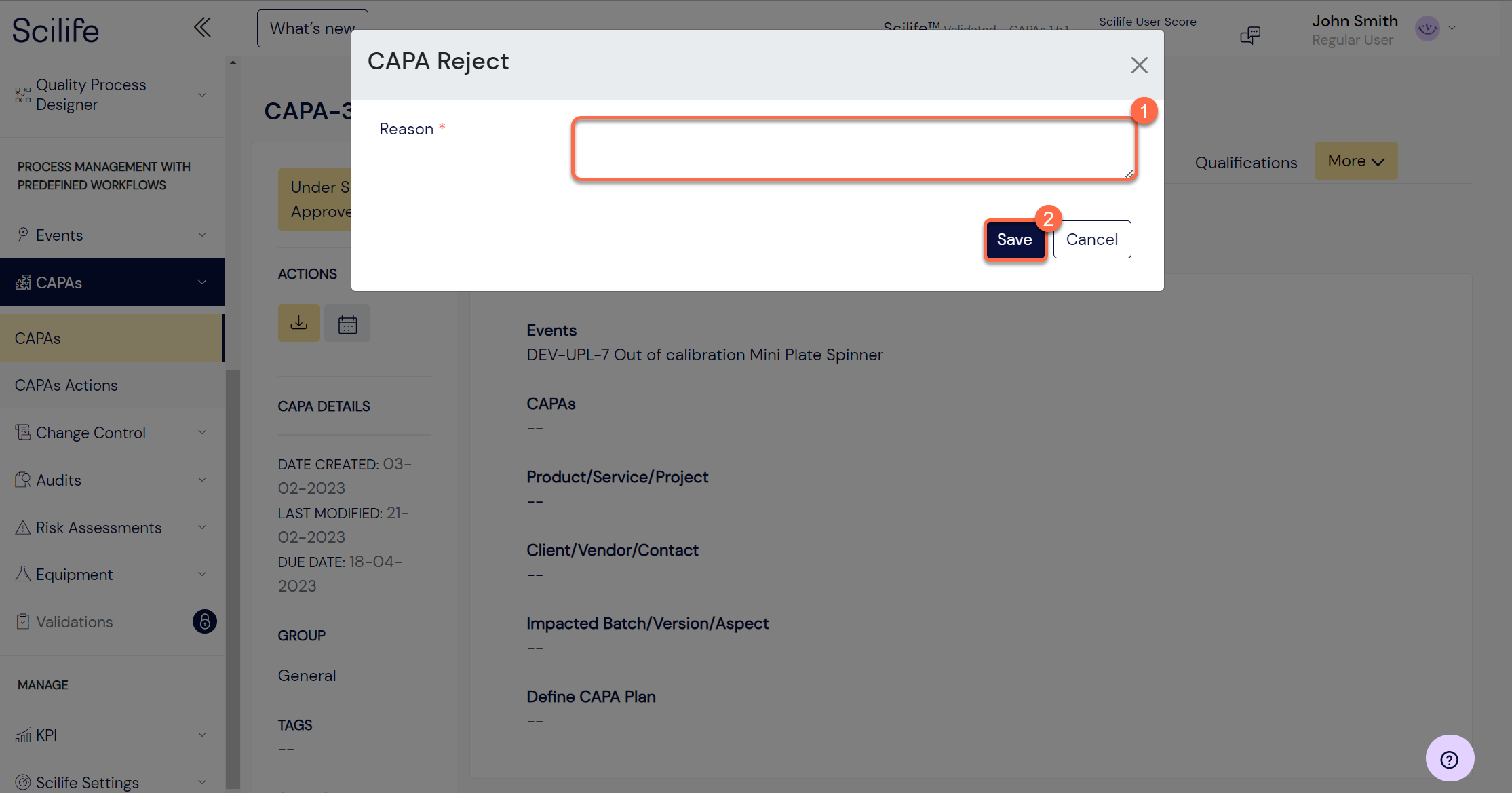Close the CAPA Reject dialog
1512x793 pixels.
coord(1139,65)
